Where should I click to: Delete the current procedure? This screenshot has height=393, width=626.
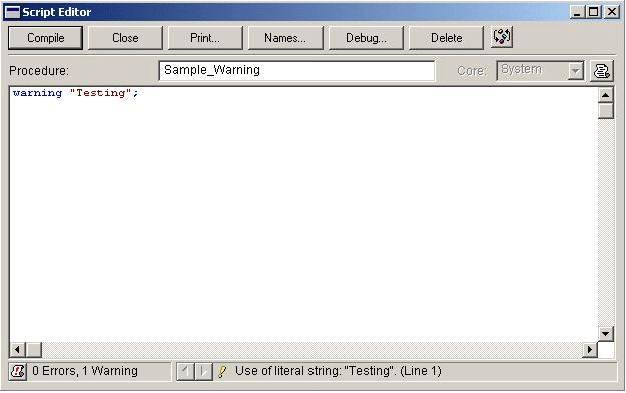446,38
